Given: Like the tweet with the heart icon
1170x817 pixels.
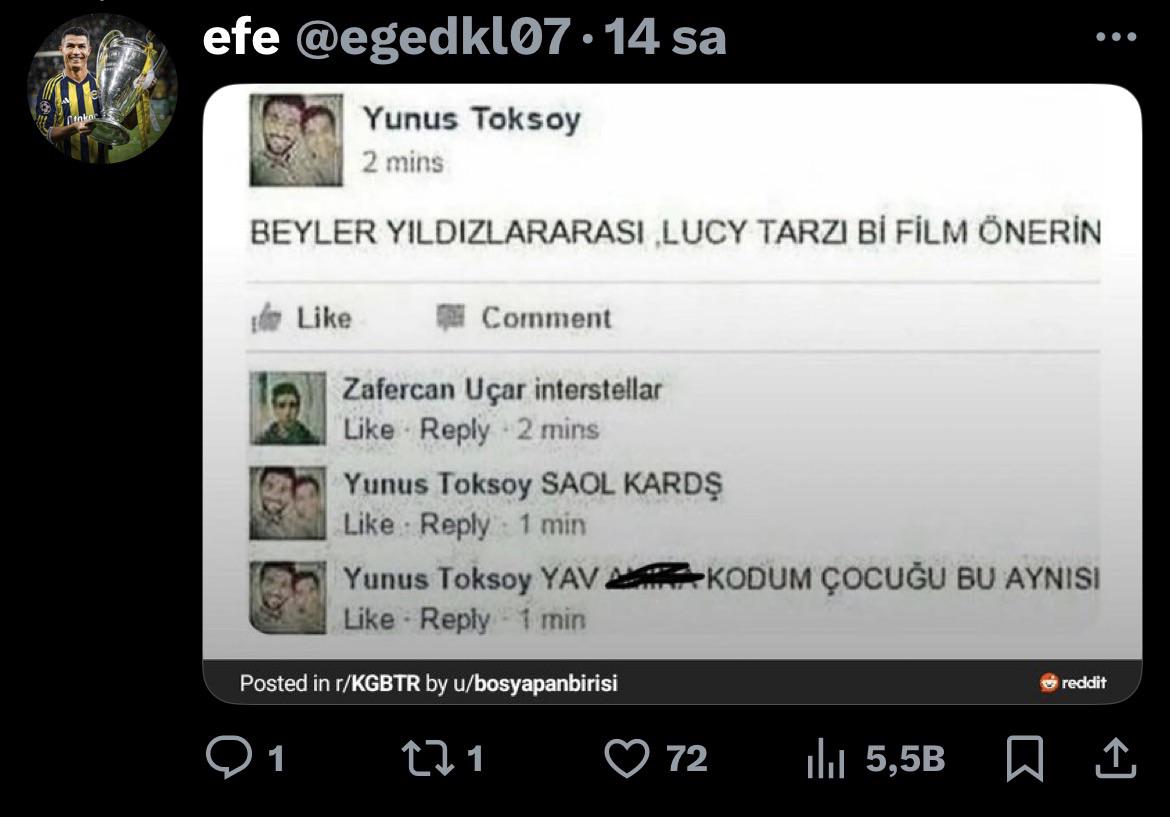Looking at the screenshot, I should pyautogui.click(x=626, y=758).
